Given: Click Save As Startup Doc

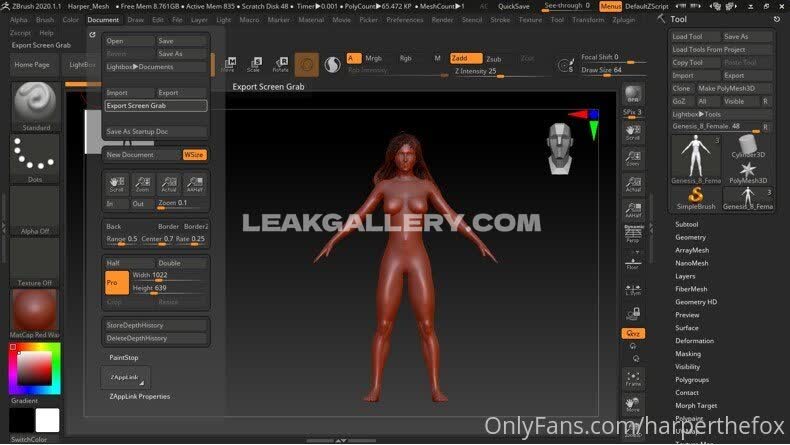Looking at the screenshot, I should click(156, 132).
